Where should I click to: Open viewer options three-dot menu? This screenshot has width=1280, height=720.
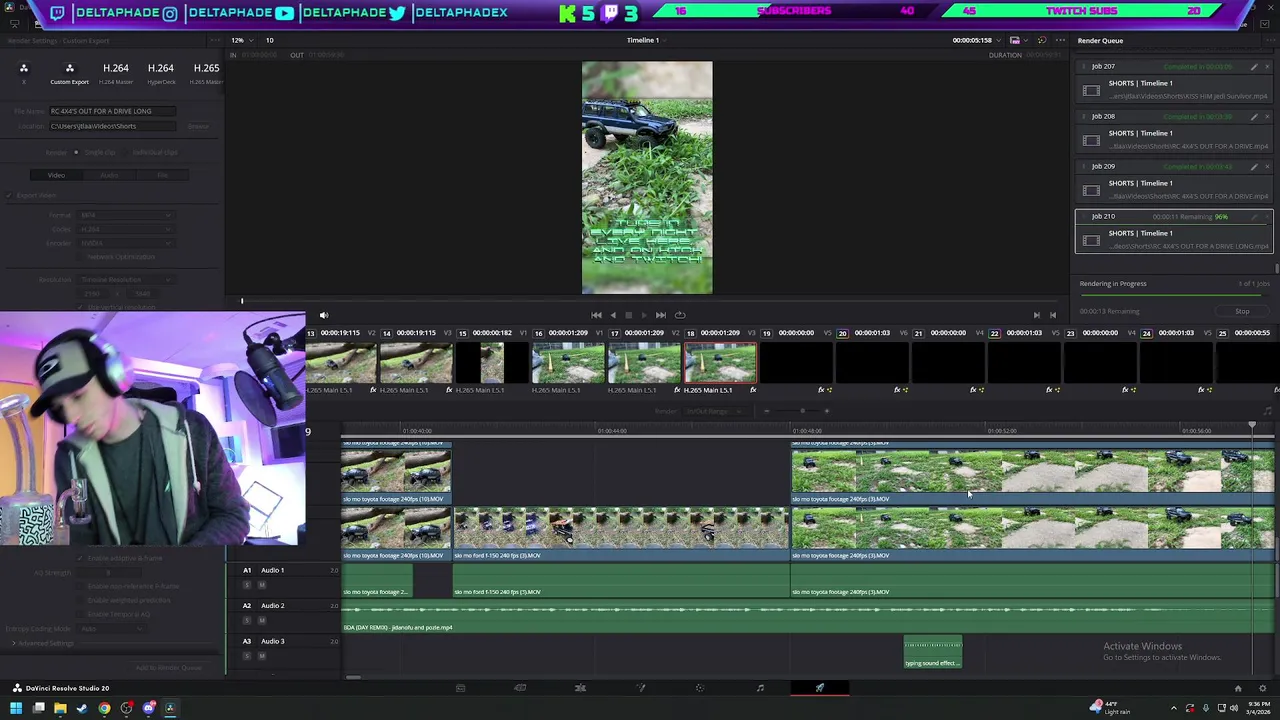pyautogui.click(x=1060, y=40)
